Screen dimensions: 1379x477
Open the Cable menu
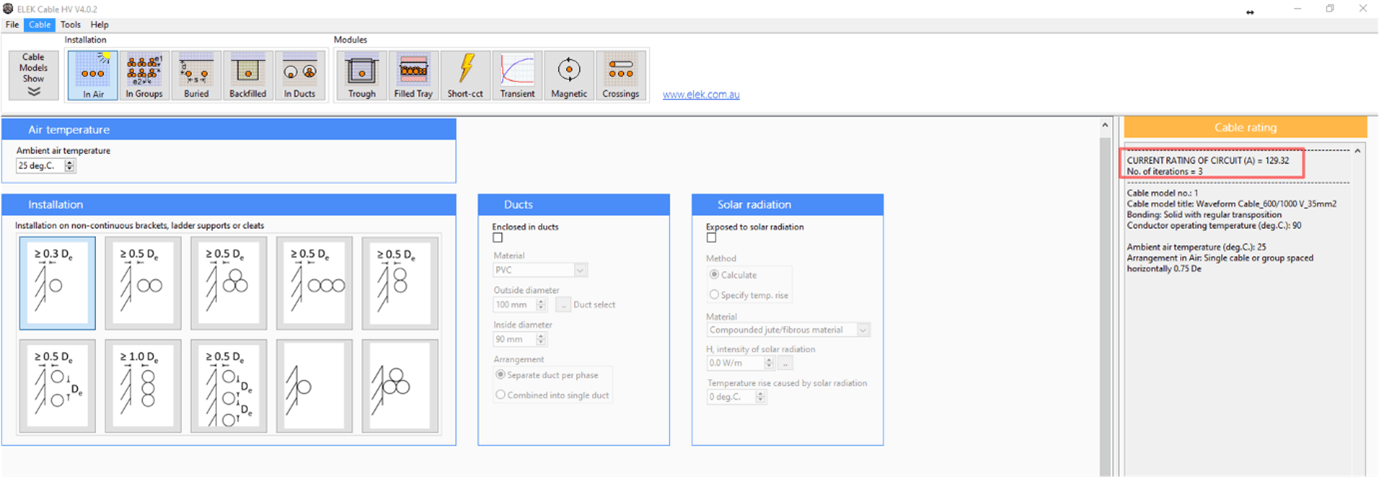[x=40, y=24]
